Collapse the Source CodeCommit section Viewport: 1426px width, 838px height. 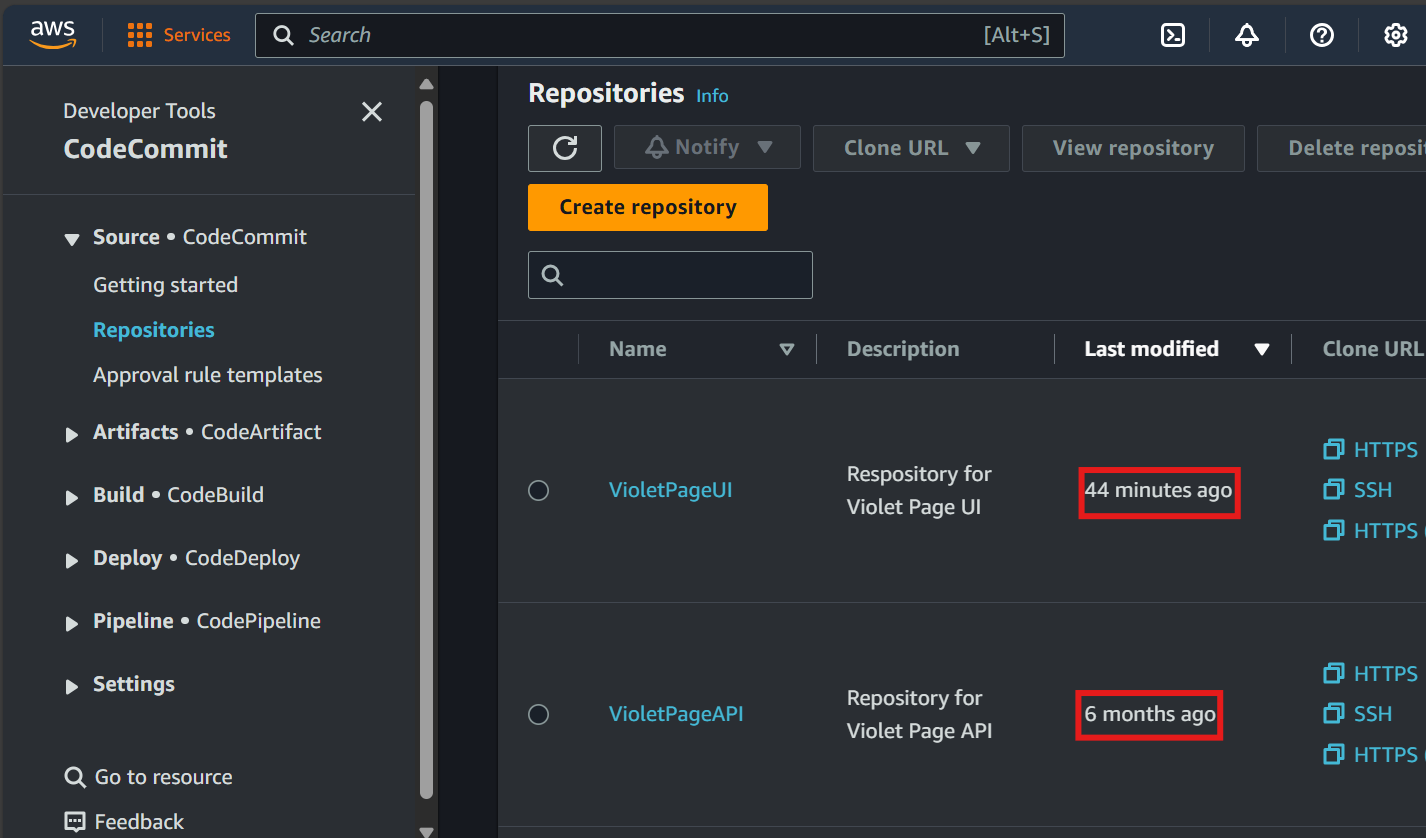[x=72, y=239]
